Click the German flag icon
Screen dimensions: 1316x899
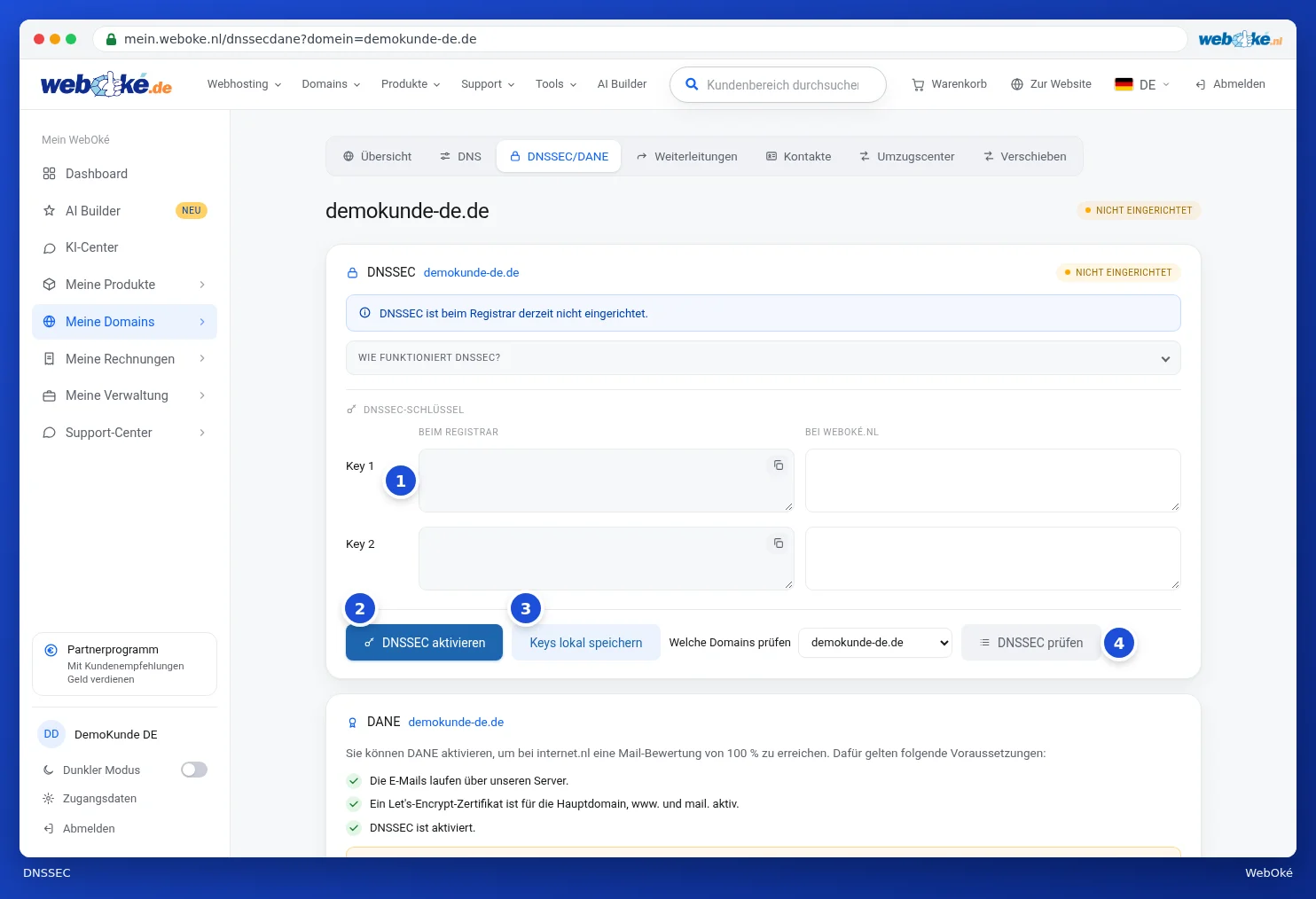click(1124, 84)
